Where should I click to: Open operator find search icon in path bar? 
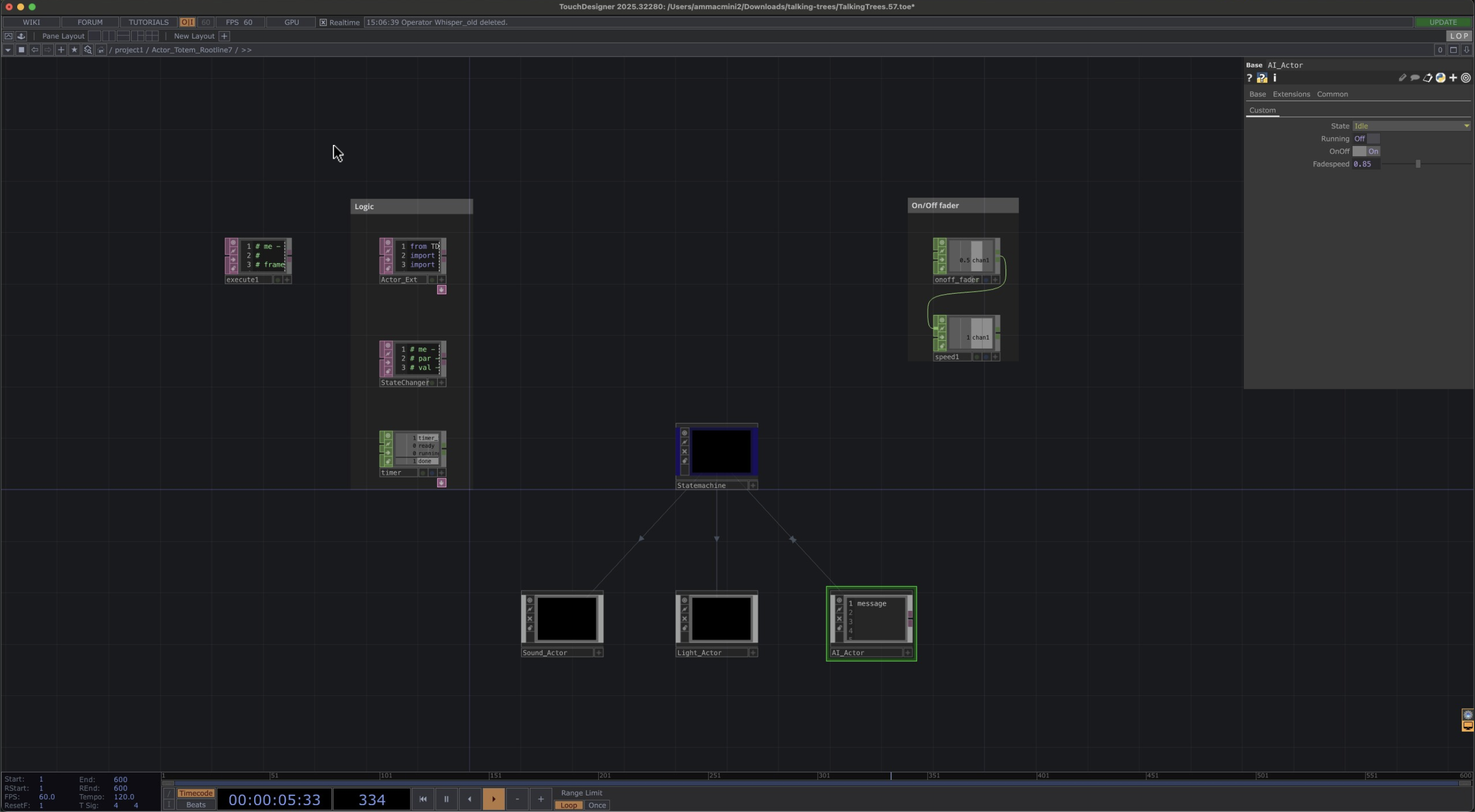click(x=88, y=50)
